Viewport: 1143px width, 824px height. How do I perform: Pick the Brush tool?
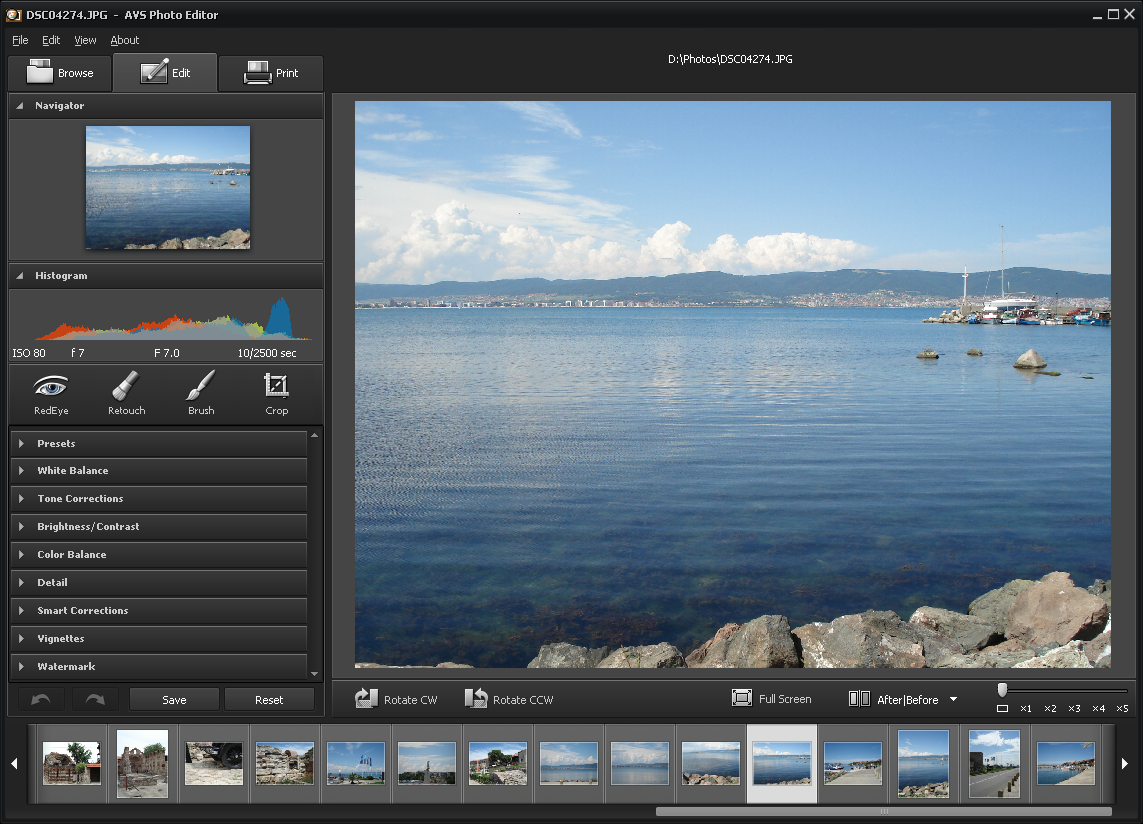click(201, 393)
